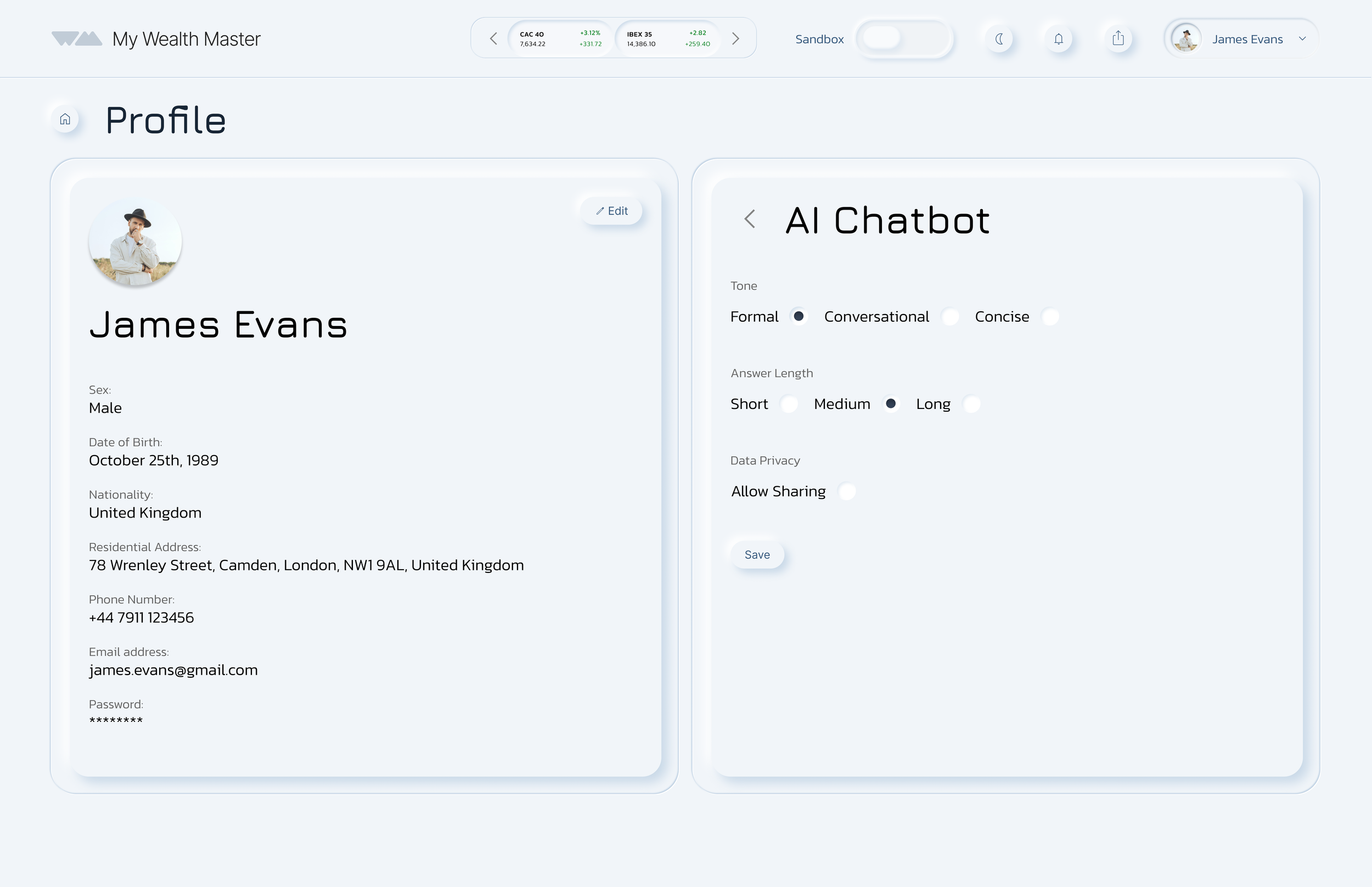Open the IBEX 35 ticker item
The height and width of the screenshot is (887, 1372).
click(668, 39)
